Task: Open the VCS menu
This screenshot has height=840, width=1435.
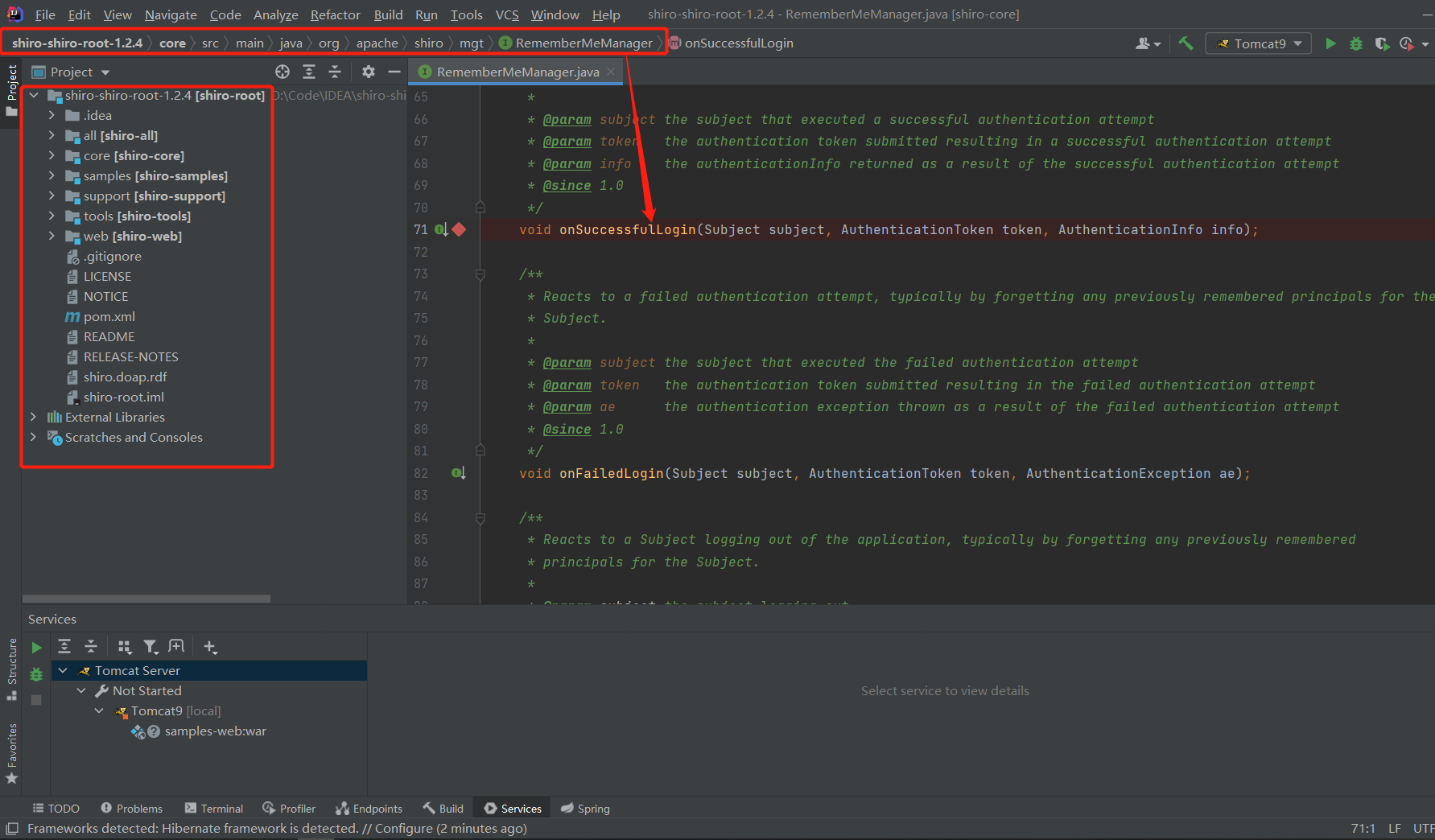Action: pos(507,14)
